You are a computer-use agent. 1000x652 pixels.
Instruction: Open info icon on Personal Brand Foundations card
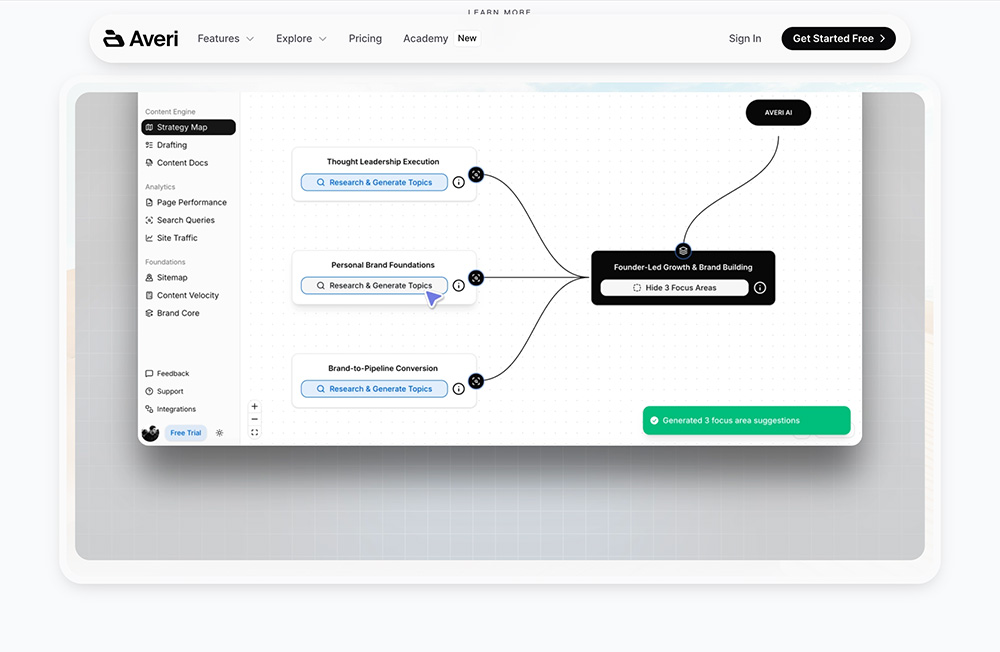(459, 286)
